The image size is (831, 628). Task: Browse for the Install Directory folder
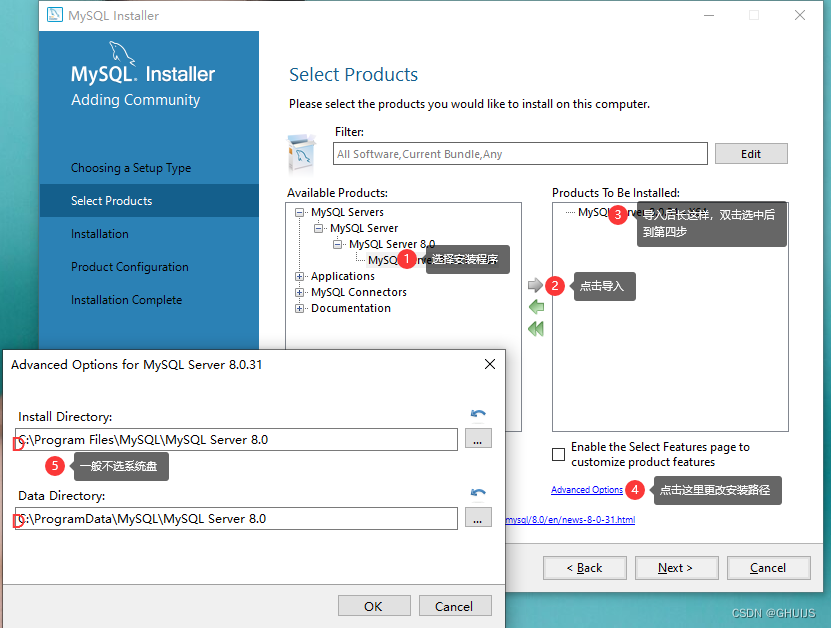tap(478, 438)
